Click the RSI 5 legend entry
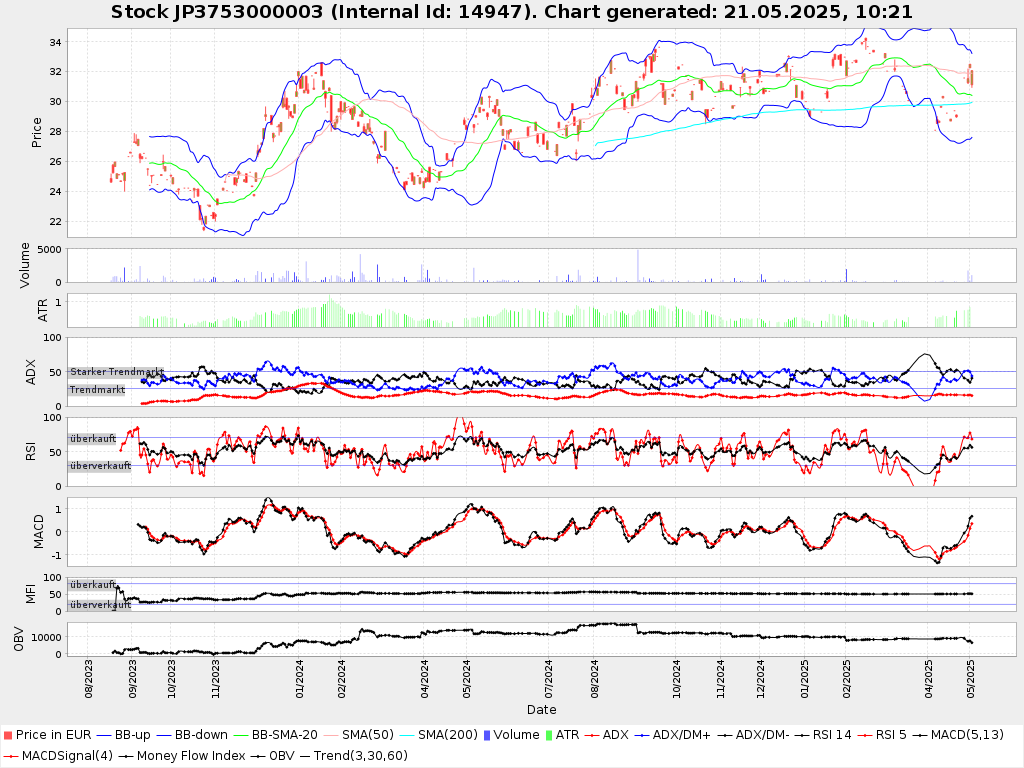 click(x=882, y=735)
